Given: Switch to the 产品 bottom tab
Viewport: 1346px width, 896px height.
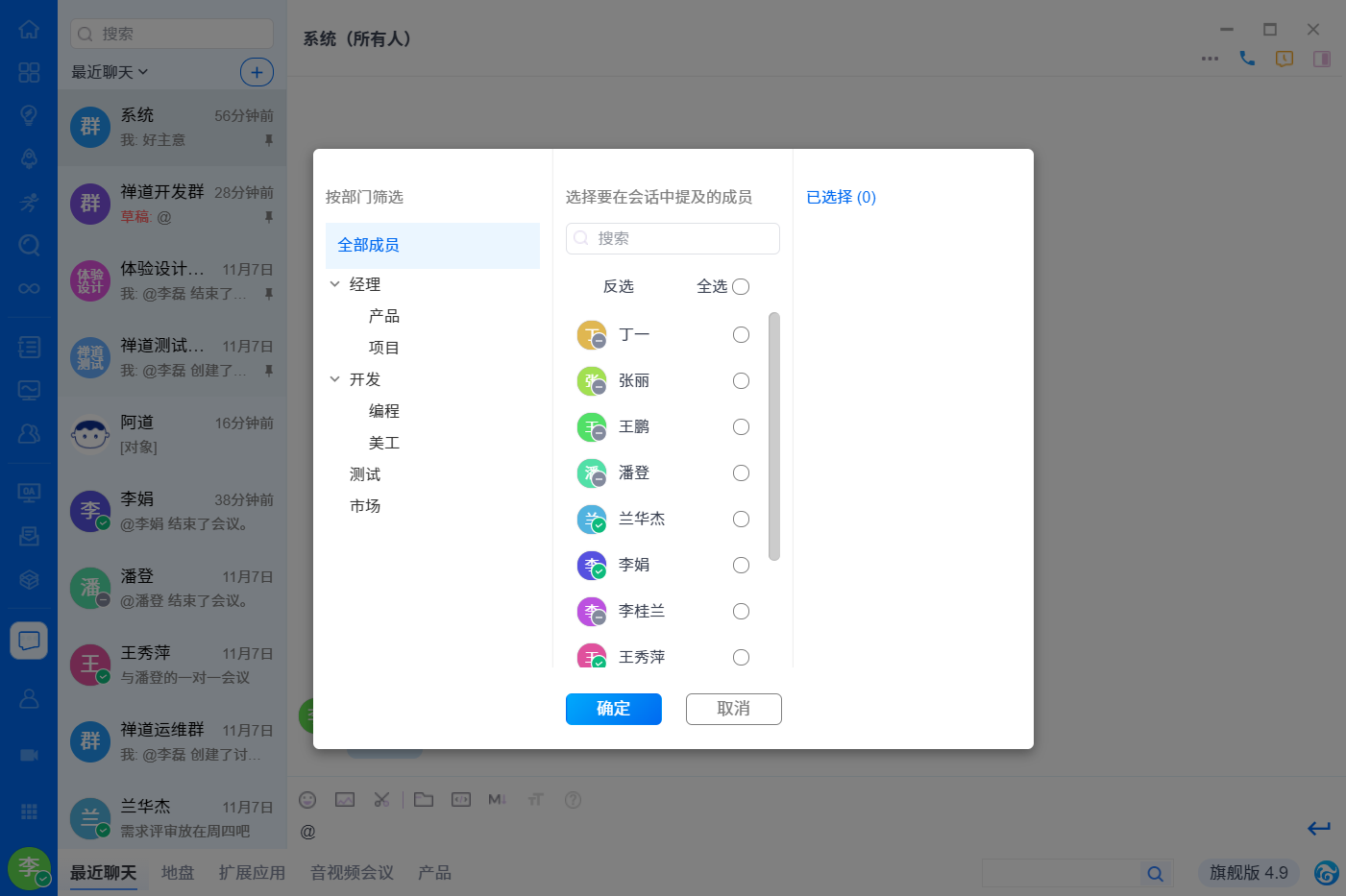Looking at the screenshot, I should tap(434, 873).
